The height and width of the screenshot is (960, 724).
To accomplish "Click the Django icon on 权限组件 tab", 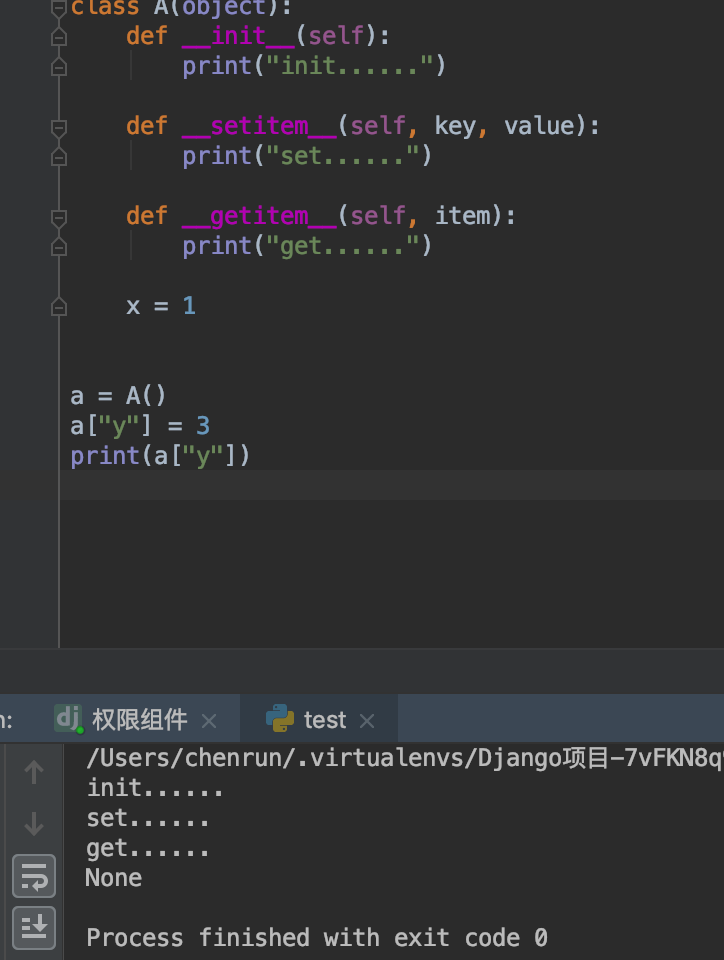I will tap(68, 719).
